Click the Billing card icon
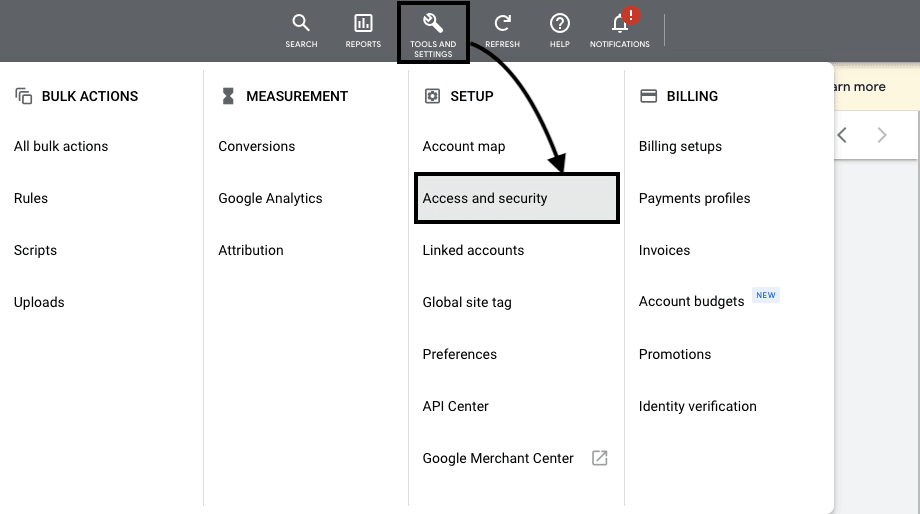 pos(648,96)
